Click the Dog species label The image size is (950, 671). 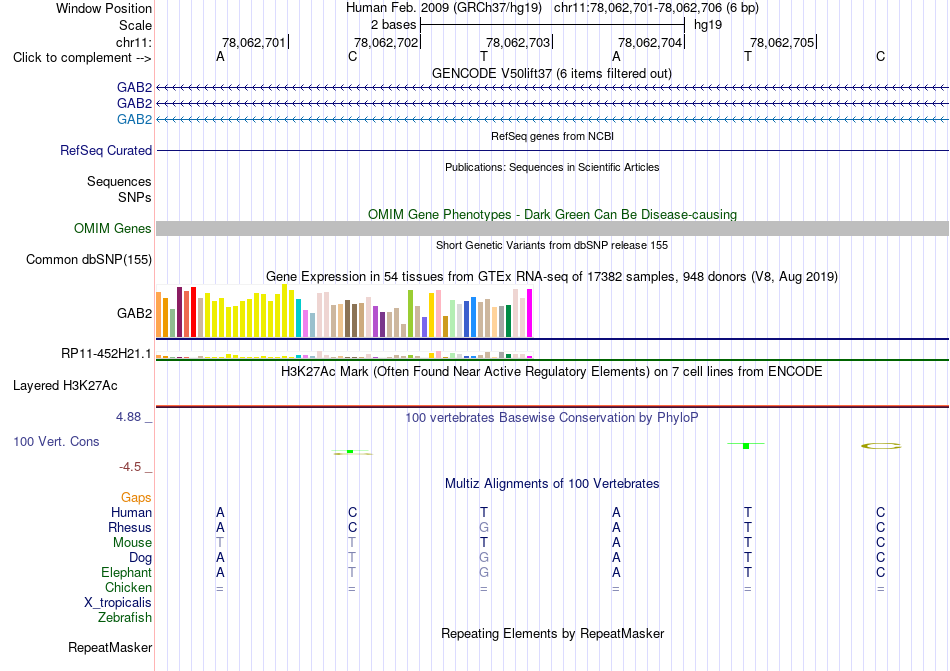click(x=140, y=558)
